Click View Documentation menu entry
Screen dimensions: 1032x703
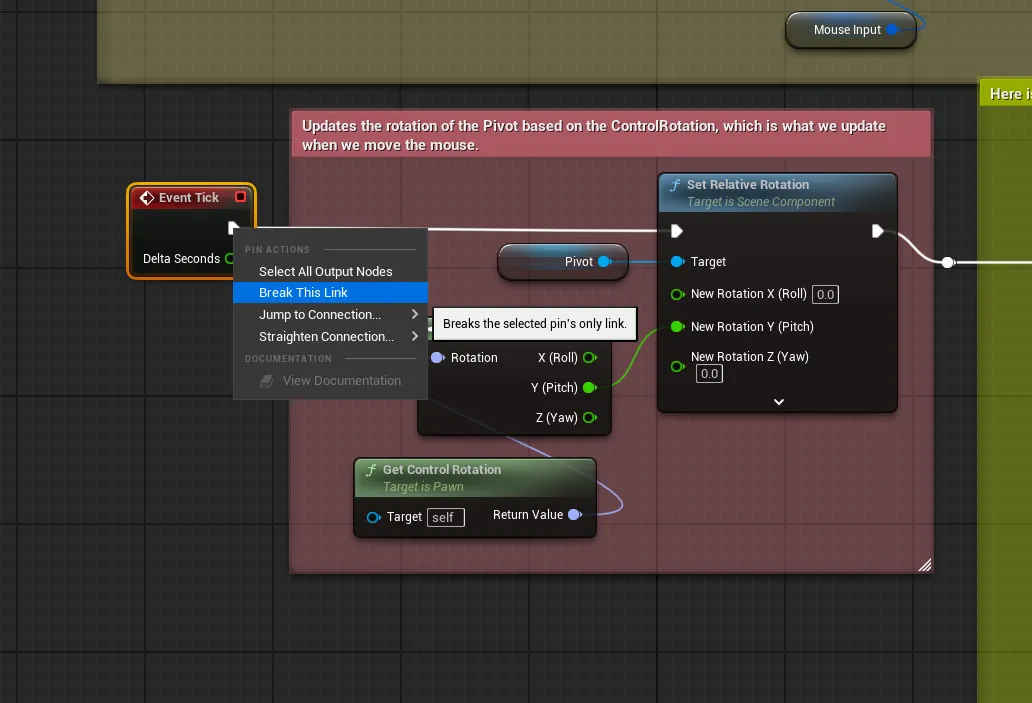[x=330, y=380]
